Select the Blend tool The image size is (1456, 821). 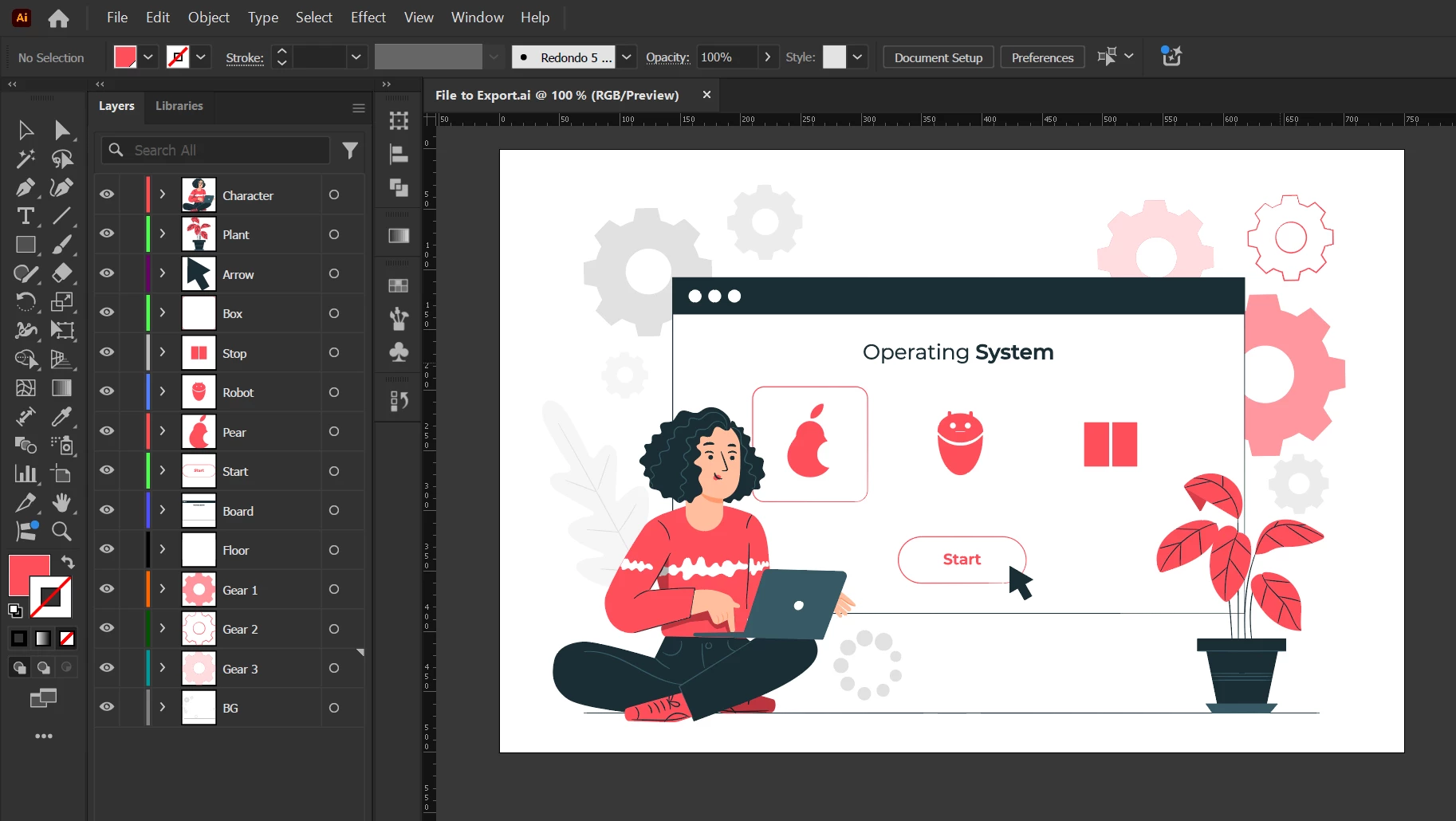[26, 446]
